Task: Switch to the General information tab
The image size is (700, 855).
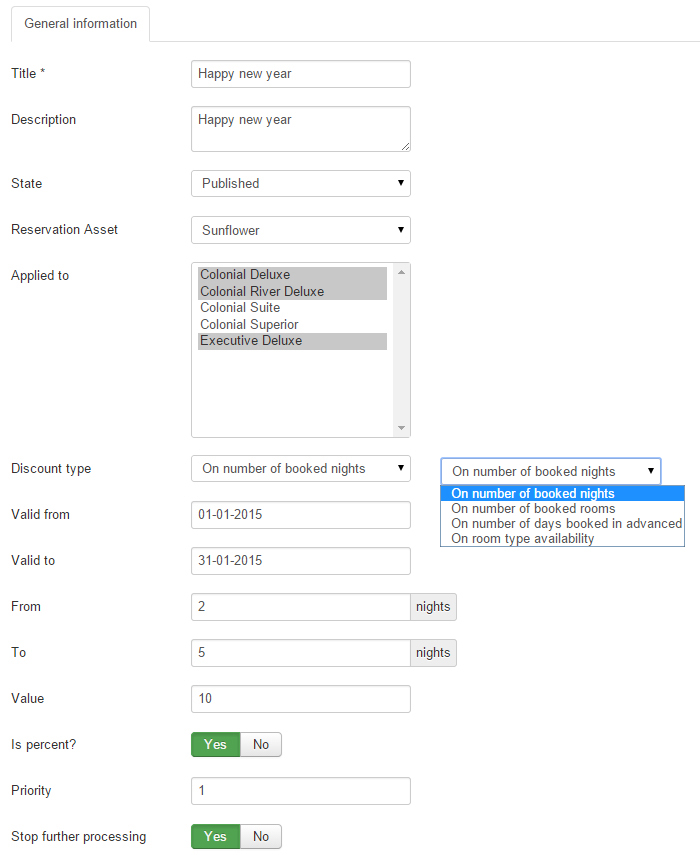Action: [80, 24]
